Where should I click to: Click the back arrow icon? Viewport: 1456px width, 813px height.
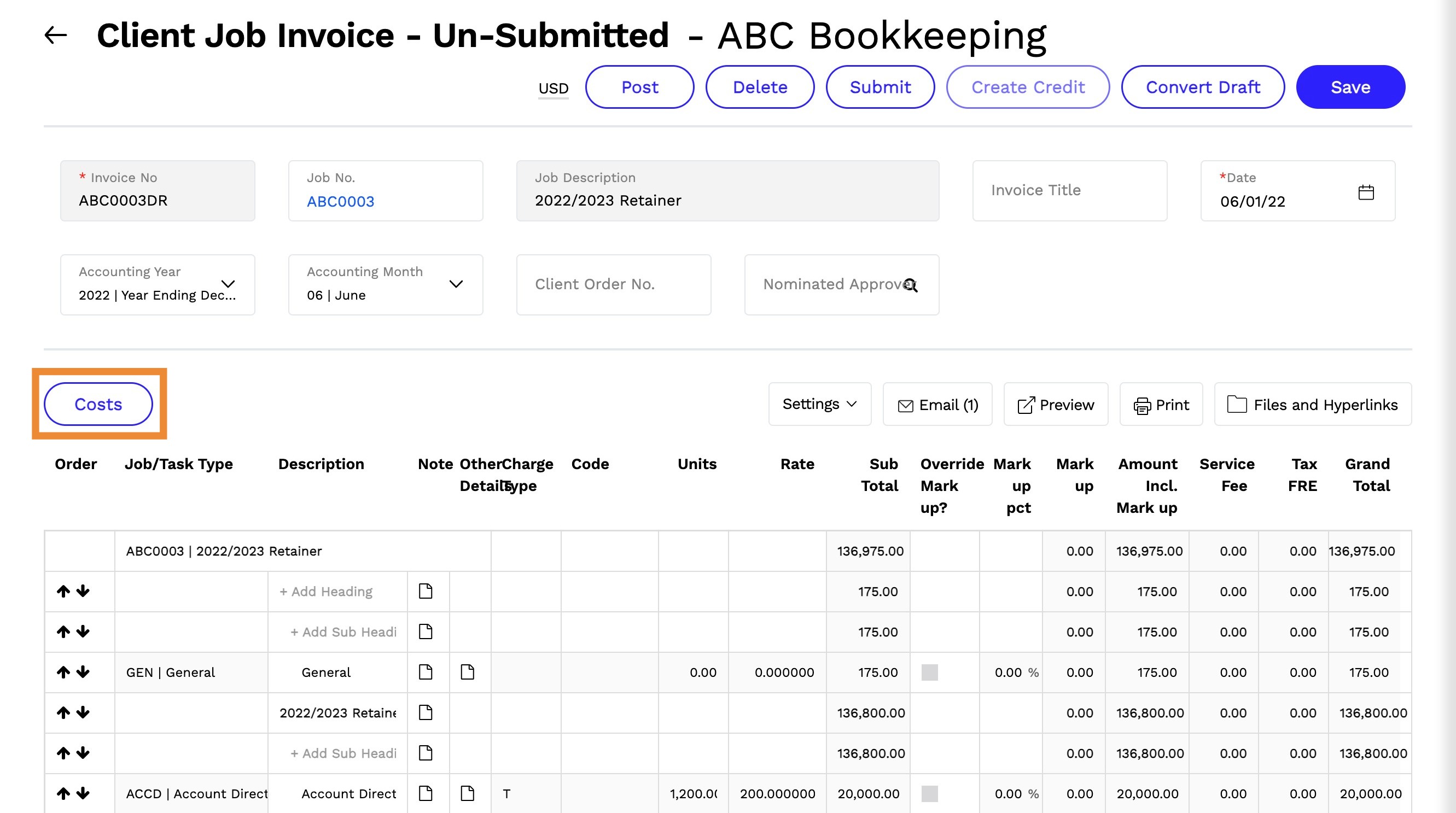(55, 35)
